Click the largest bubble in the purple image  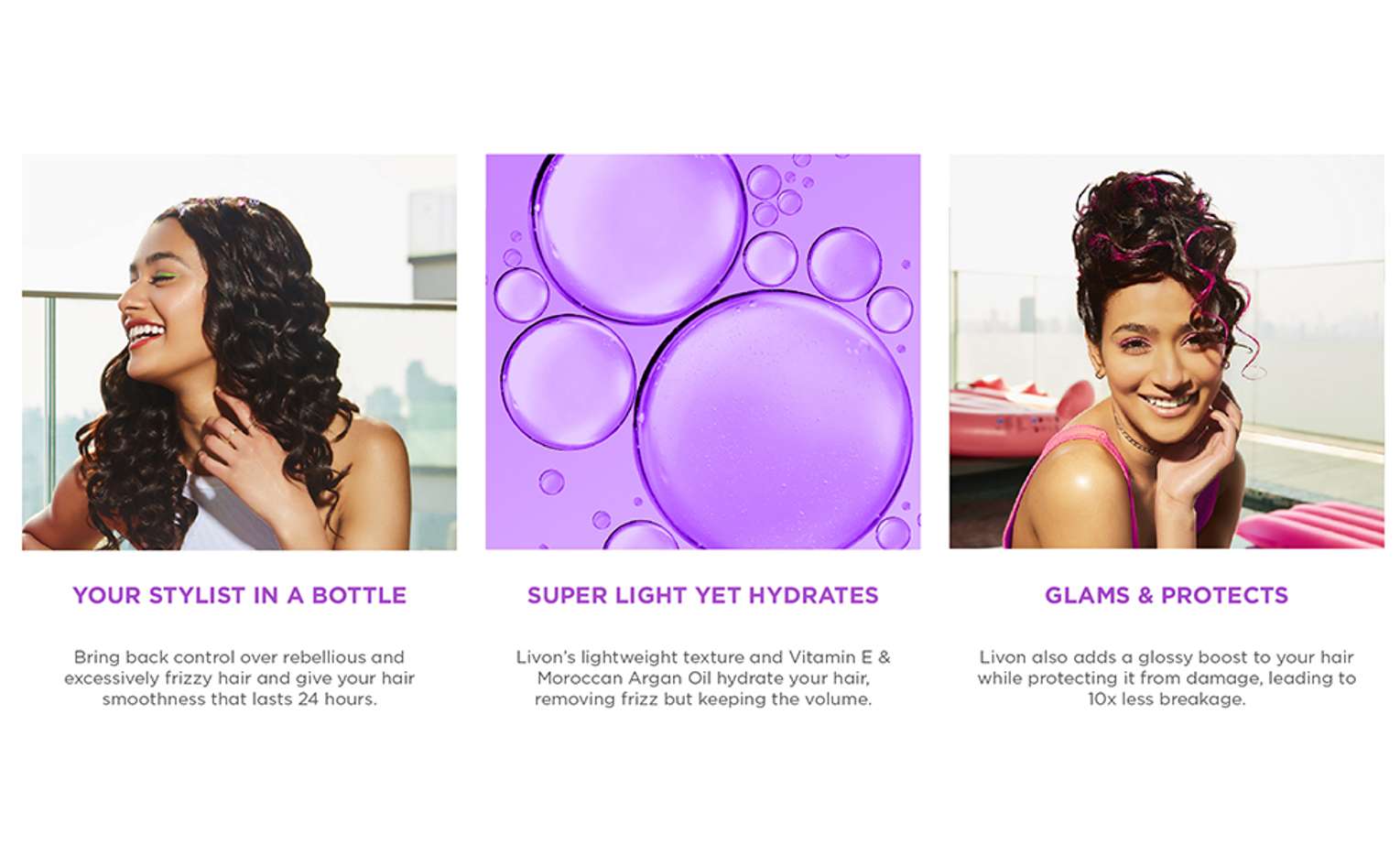[775, 421]
